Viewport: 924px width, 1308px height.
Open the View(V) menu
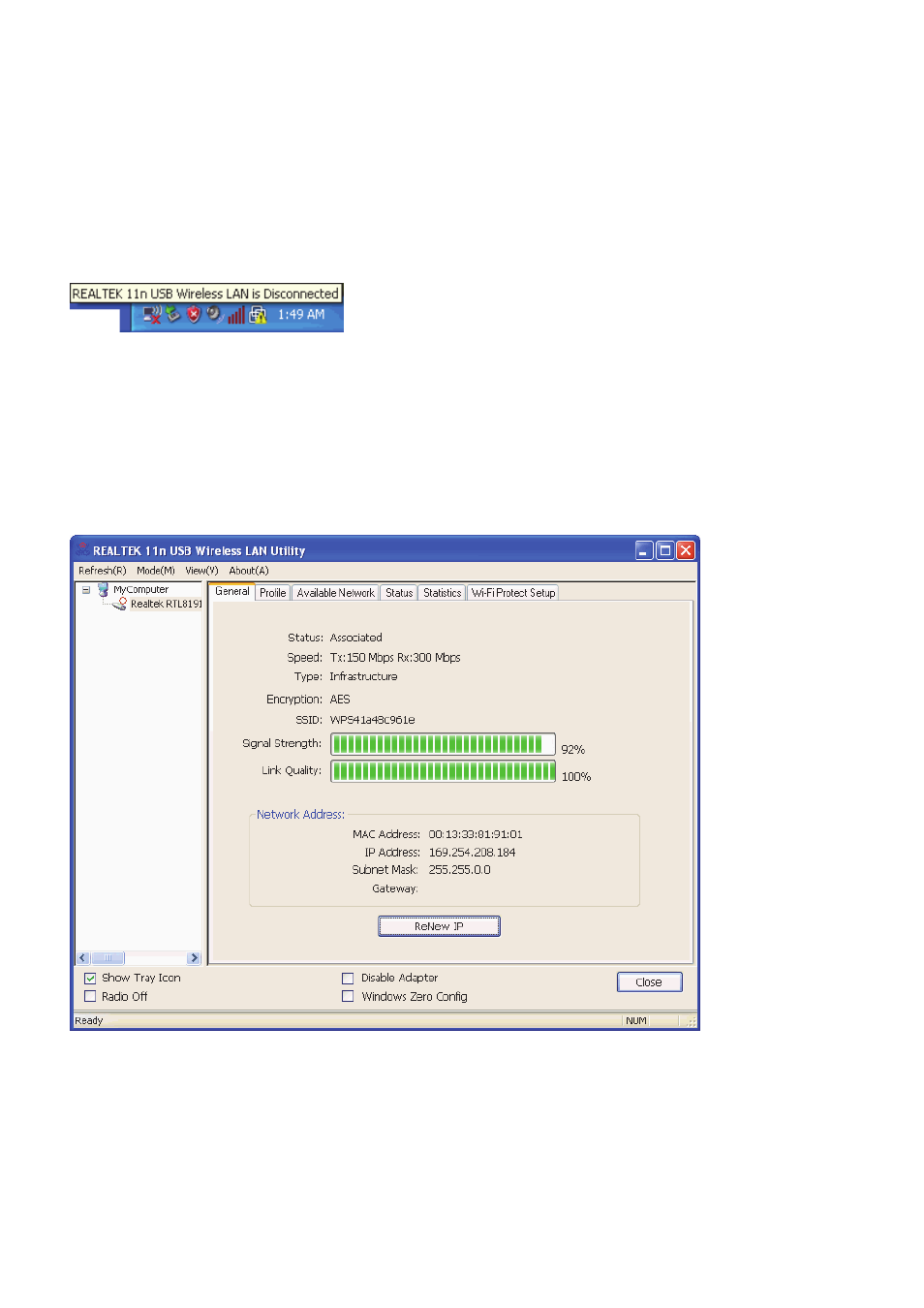[201, 571]
